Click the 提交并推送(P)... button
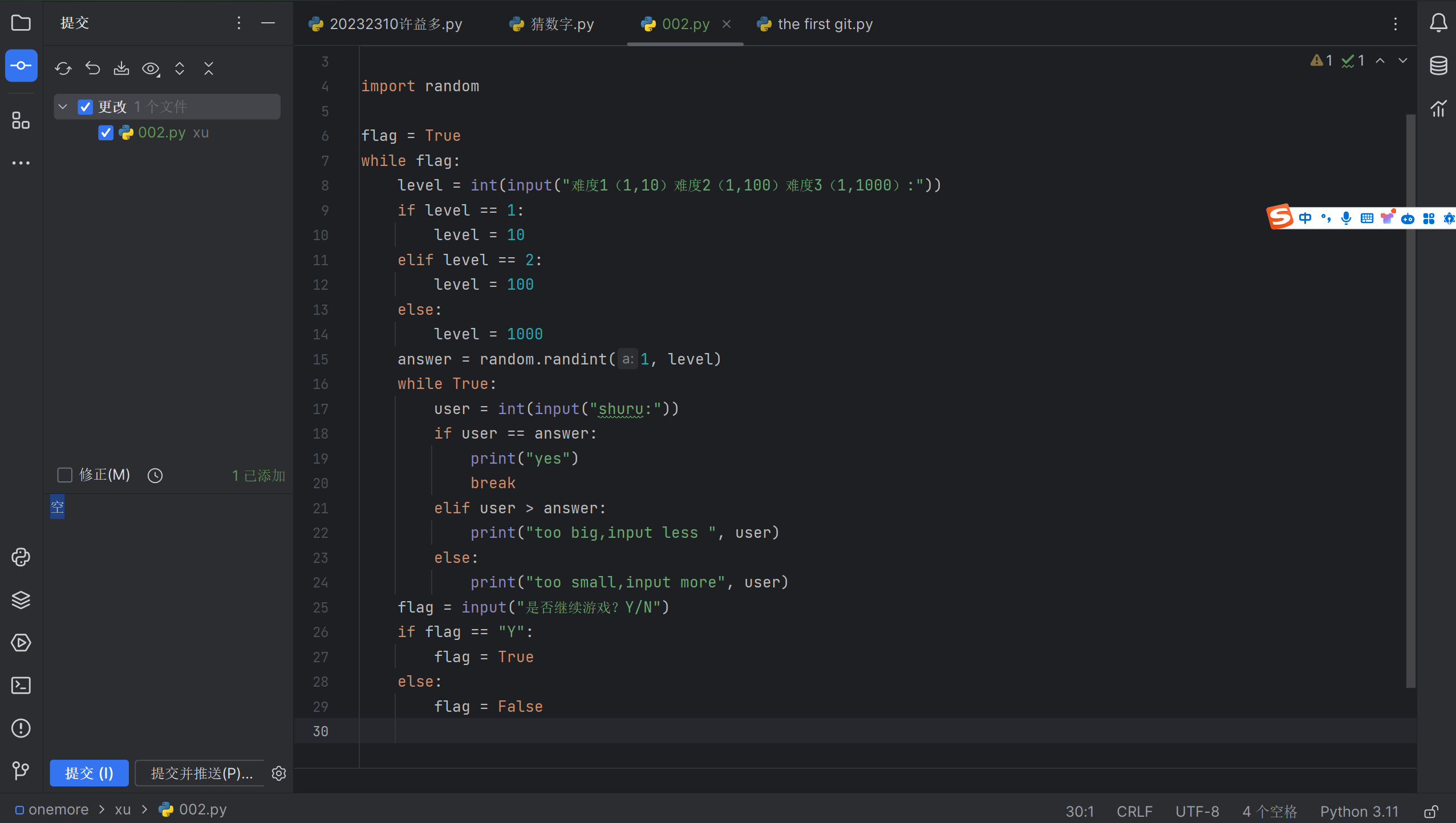Screen dimensions: 1456x823 pyautogui.click(x=201, y=773)
